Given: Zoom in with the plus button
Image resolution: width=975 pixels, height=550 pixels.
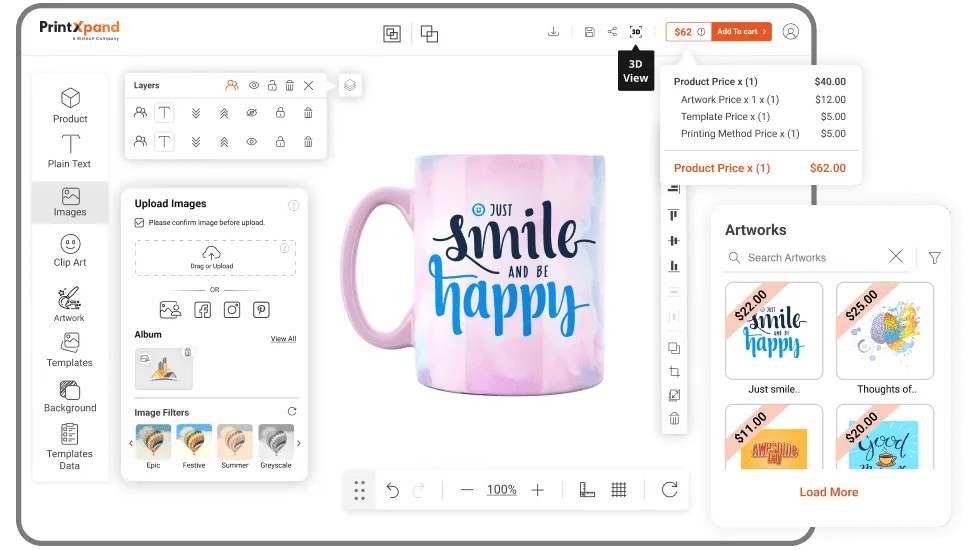Looking at the screenshot, I should (x=538, y=490).
